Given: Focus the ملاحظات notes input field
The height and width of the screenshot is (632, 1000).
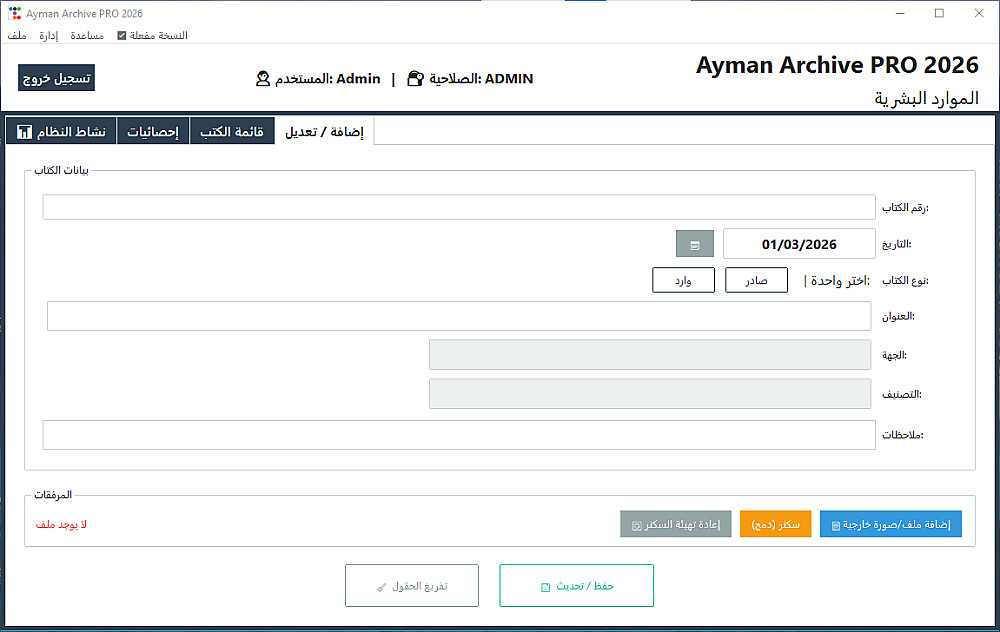Looking at the screenshot, I should pos(459,435).
